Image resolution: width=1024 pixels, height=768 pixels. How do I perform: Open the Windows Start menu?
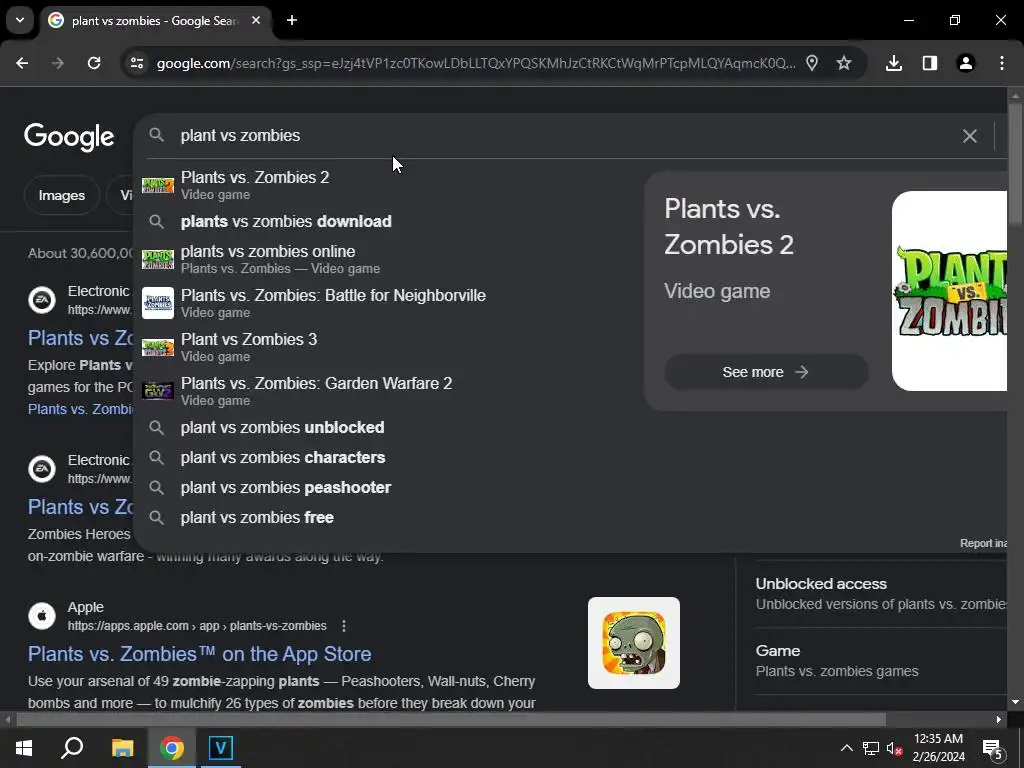(x=24, y=748)
